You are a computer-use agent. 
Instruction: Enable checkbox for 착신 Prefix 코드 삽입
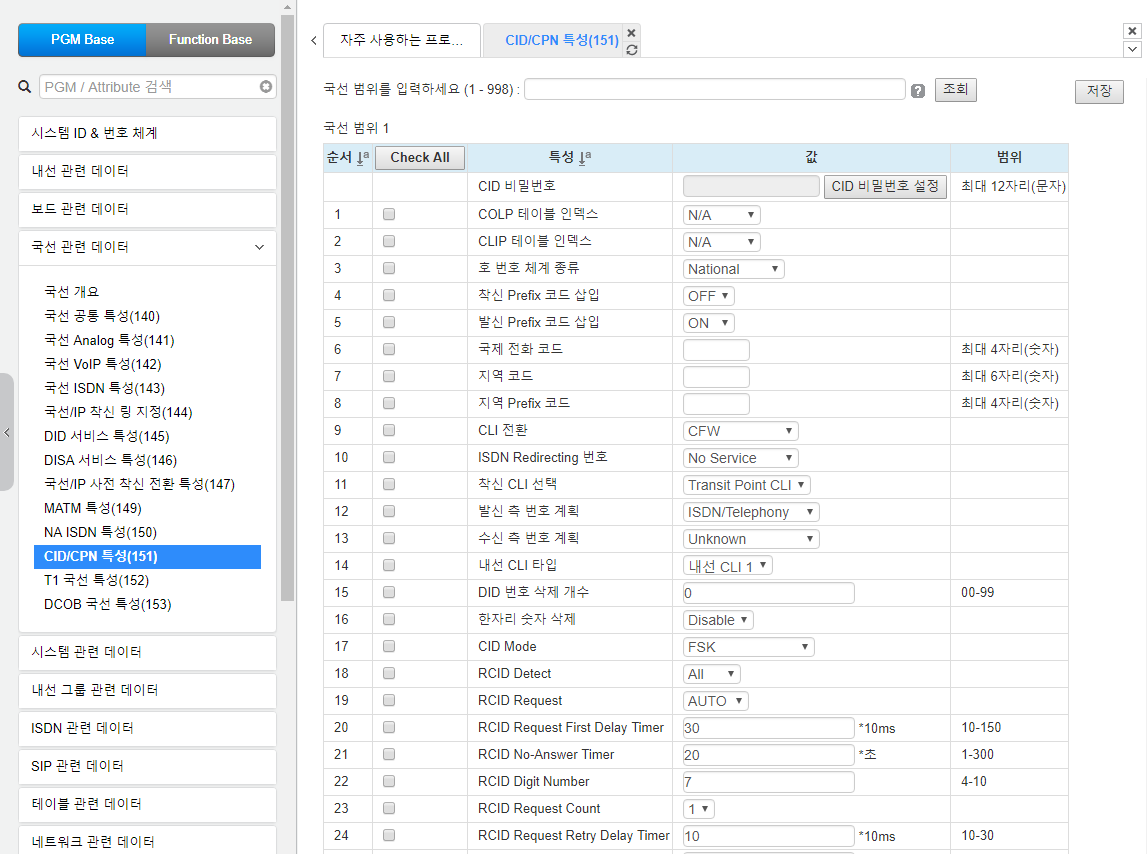(389, 296)
